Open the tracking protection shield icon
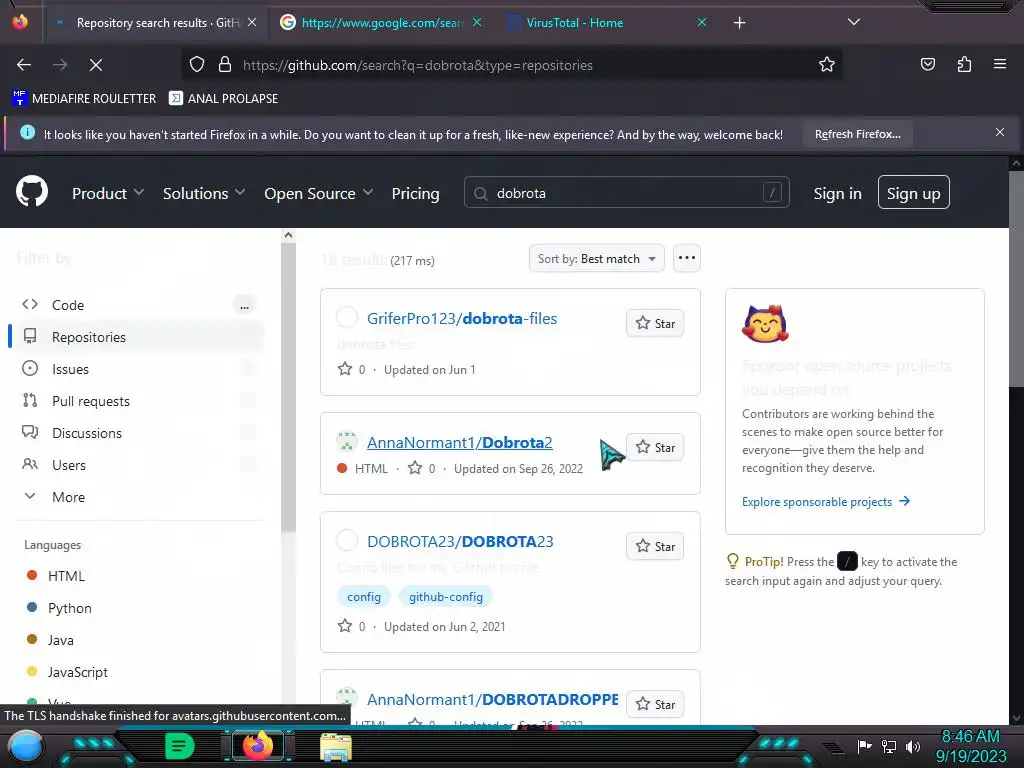 (x=197, y=65)
